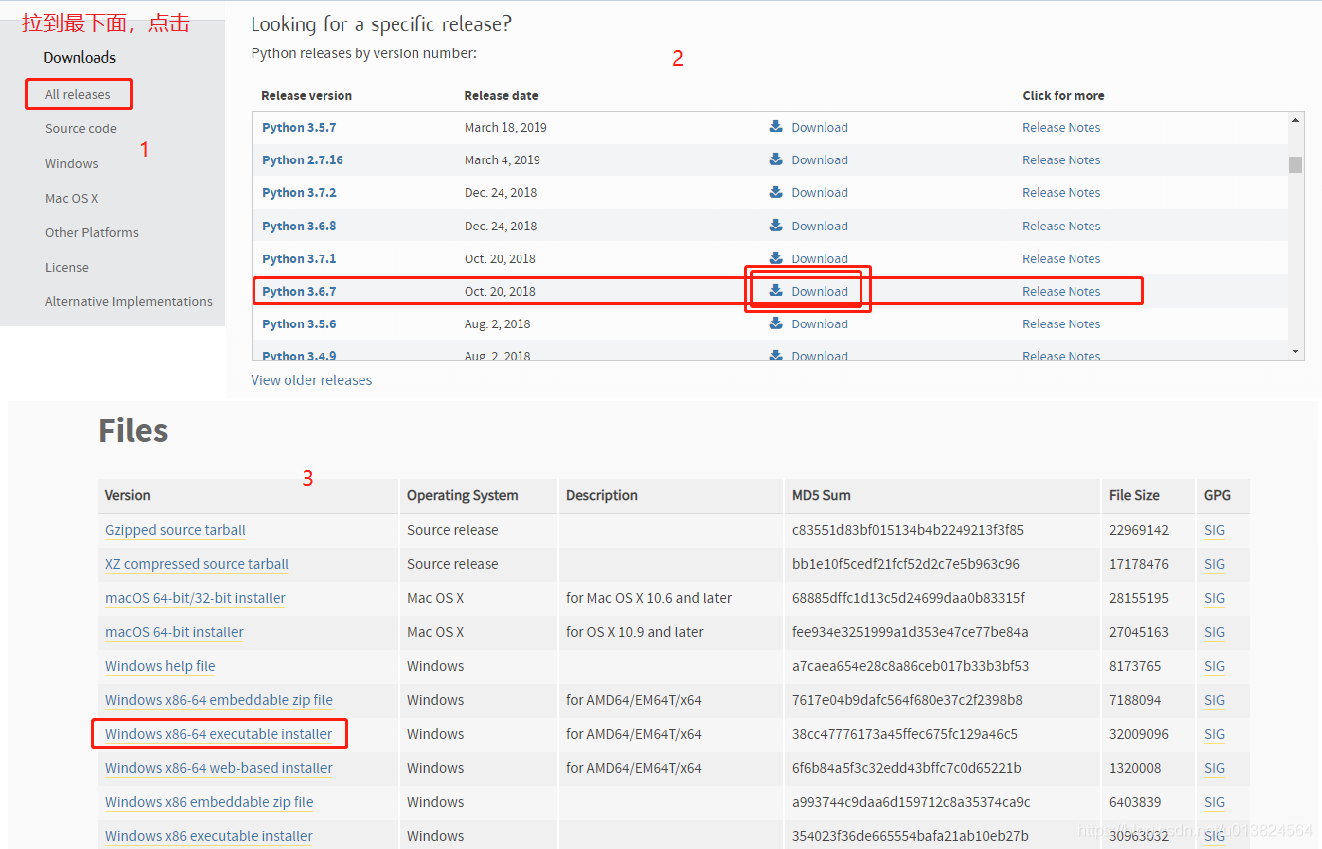Open Python 3.6.7 release link

pyautogui.click(x=299, y=292)
